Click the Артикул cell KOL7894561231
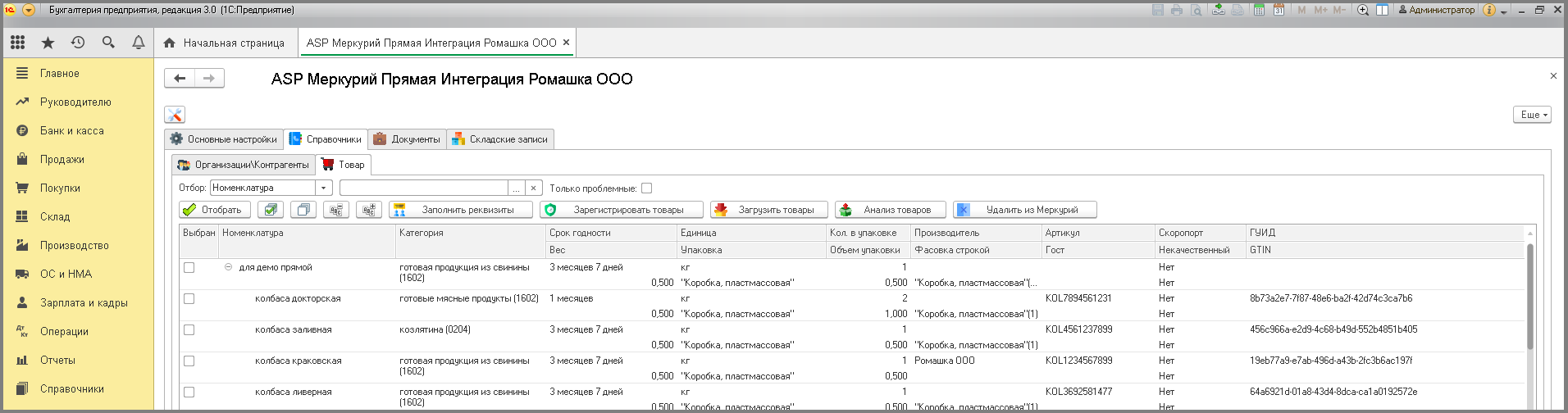This screenshot has height=413, width=1568. 1078,298
